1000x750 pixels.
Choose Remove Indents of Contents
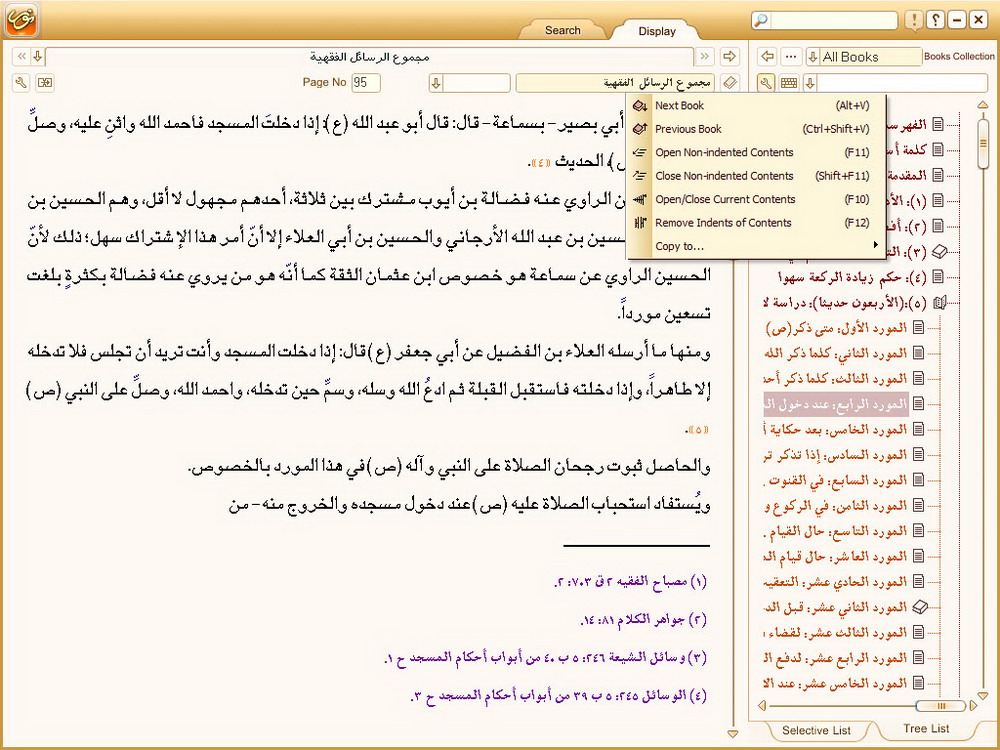[757, 223]
